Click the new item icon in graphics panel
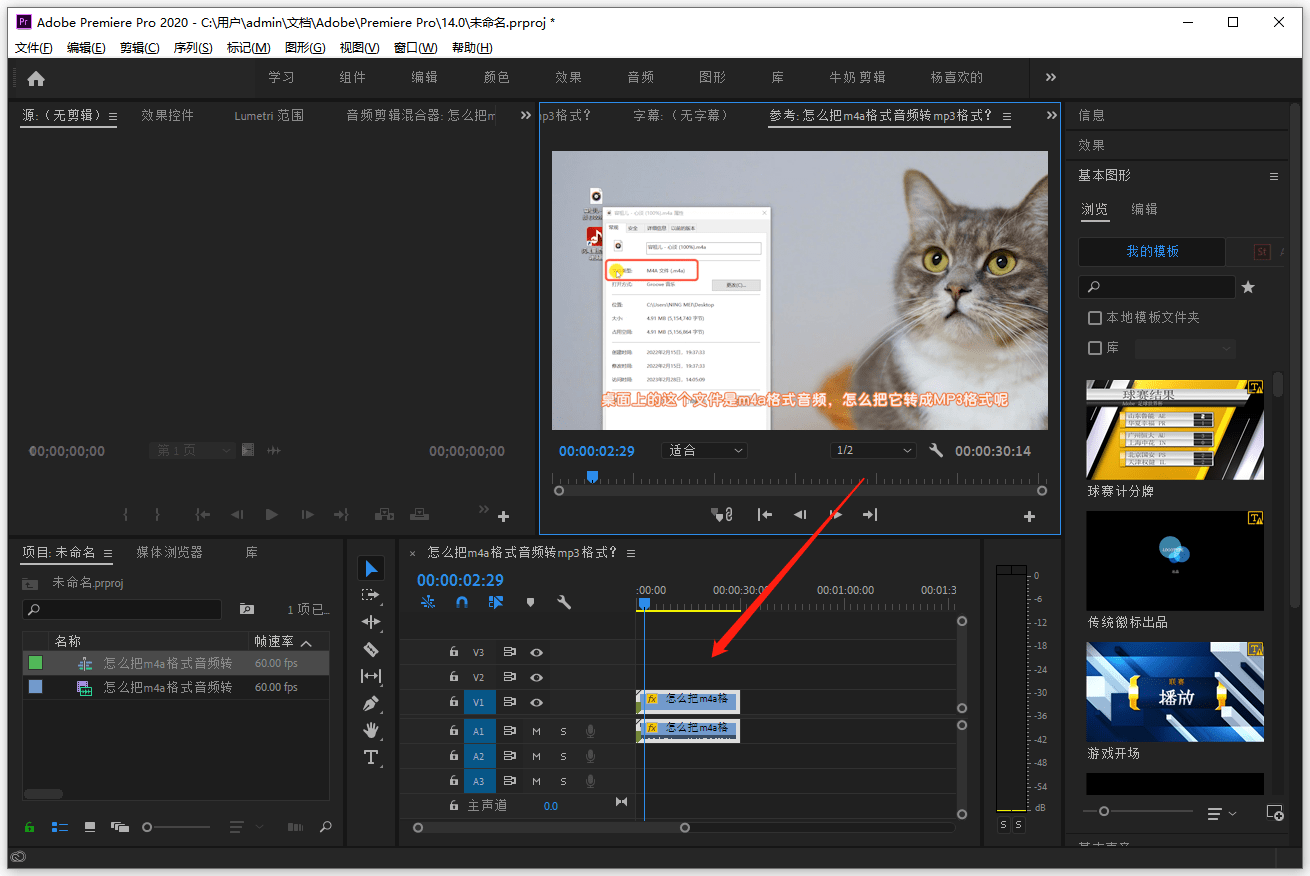The height and width of the screenshot is (876, 1310). click(1274, 813)
